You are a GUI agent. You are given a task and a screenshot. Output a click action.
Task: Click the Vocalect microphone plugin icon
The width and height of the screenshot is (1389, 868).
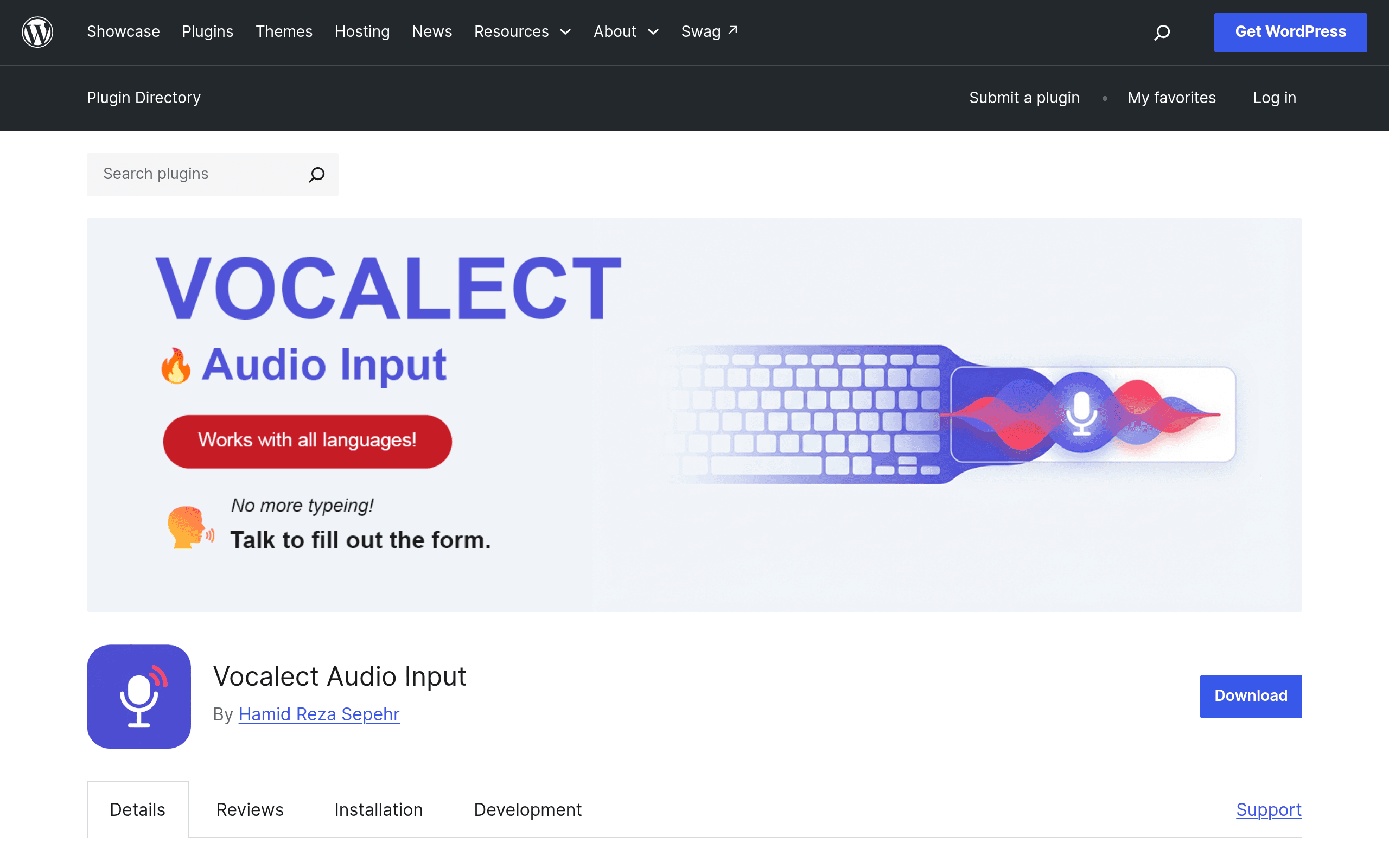click(x=139, y=697)
